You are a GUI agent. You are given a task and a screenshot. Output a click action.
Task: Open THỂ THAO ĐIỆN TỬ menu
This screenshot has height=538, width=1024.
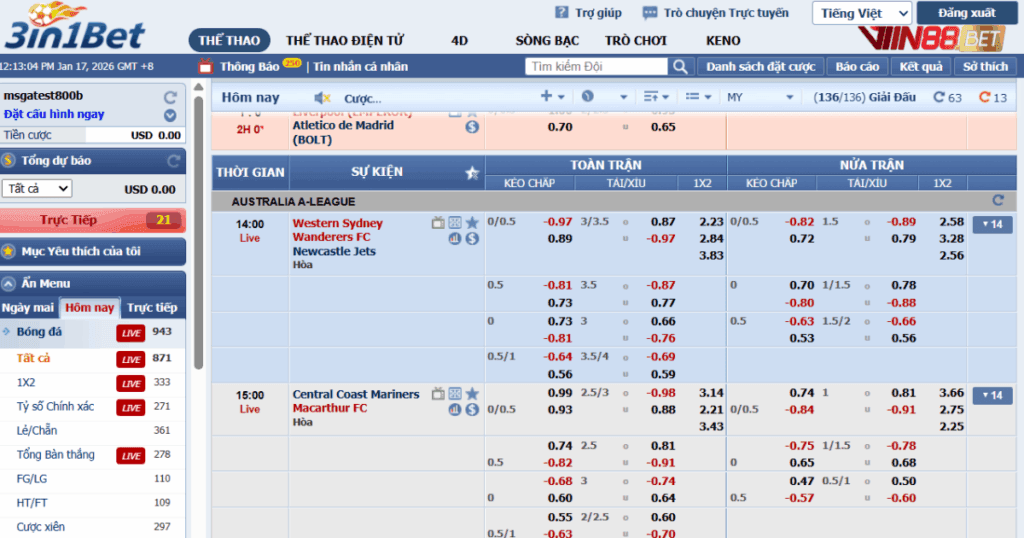coord(345,40)
